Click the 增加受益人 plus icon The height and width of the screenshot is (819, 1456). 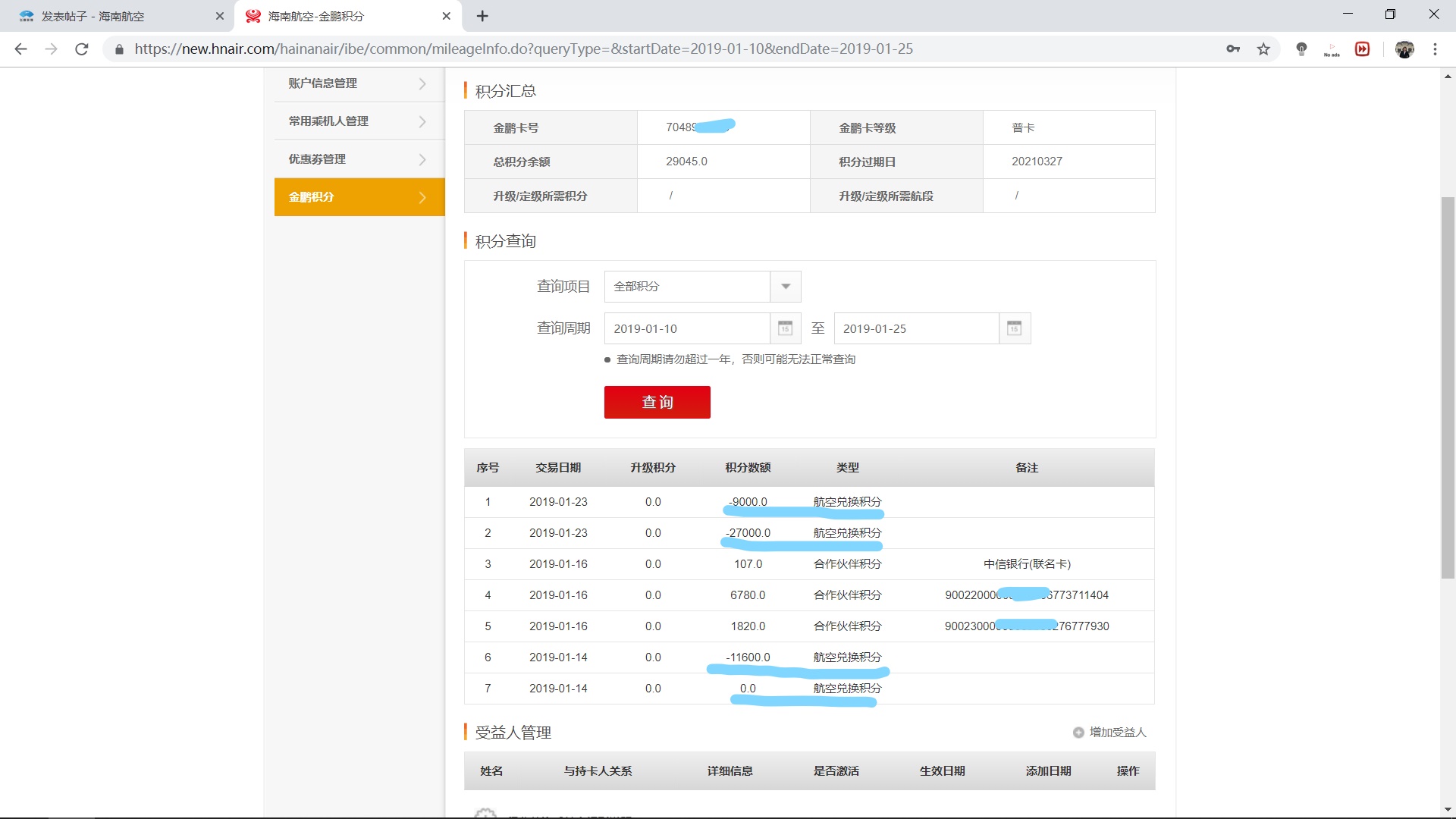1078,733
